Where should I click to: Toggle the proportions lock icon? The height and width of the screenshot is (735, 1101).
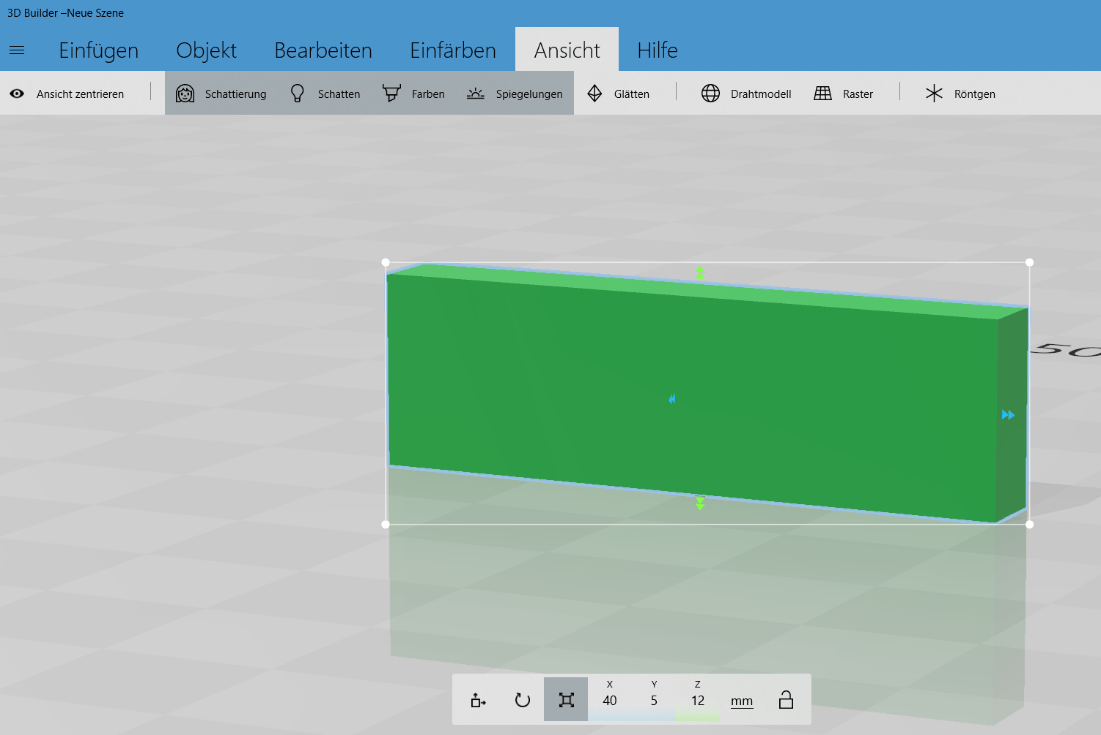(786, 700)
